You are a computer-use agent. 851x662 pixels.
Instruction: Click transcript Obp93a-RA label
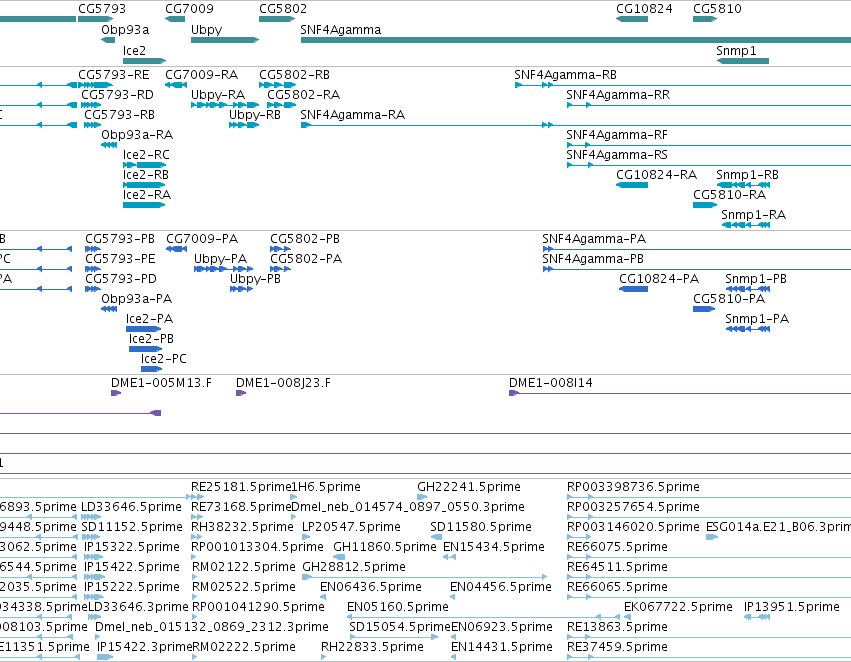click(137, 135)
